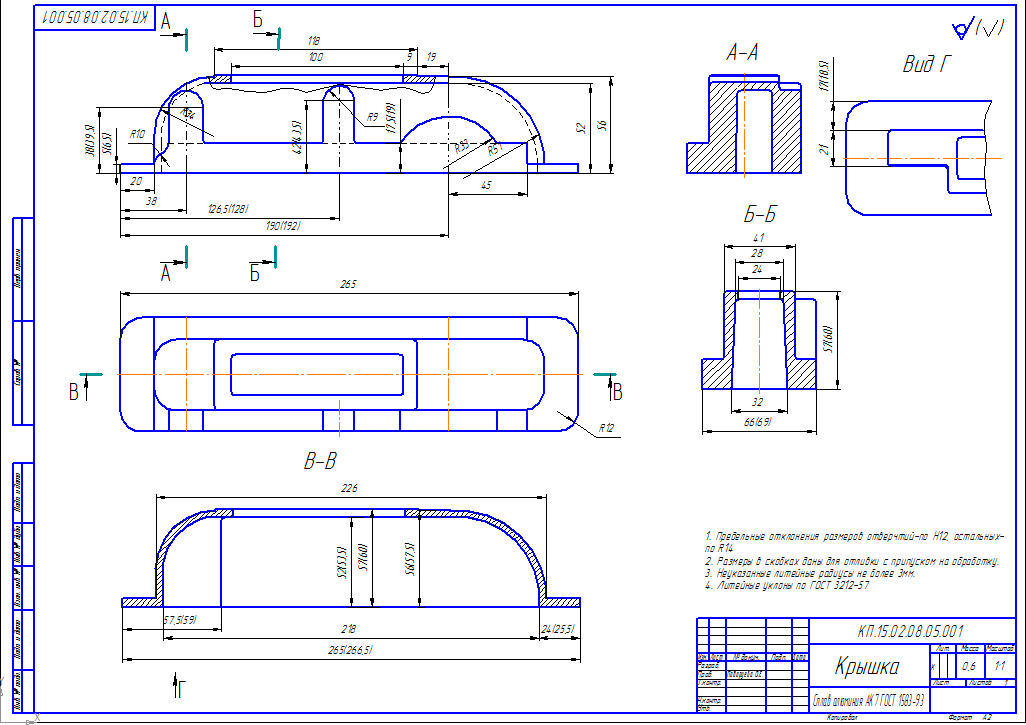Select the Вид Г view label
This screenshot has width=1026, height=725.
pos(924,66)
